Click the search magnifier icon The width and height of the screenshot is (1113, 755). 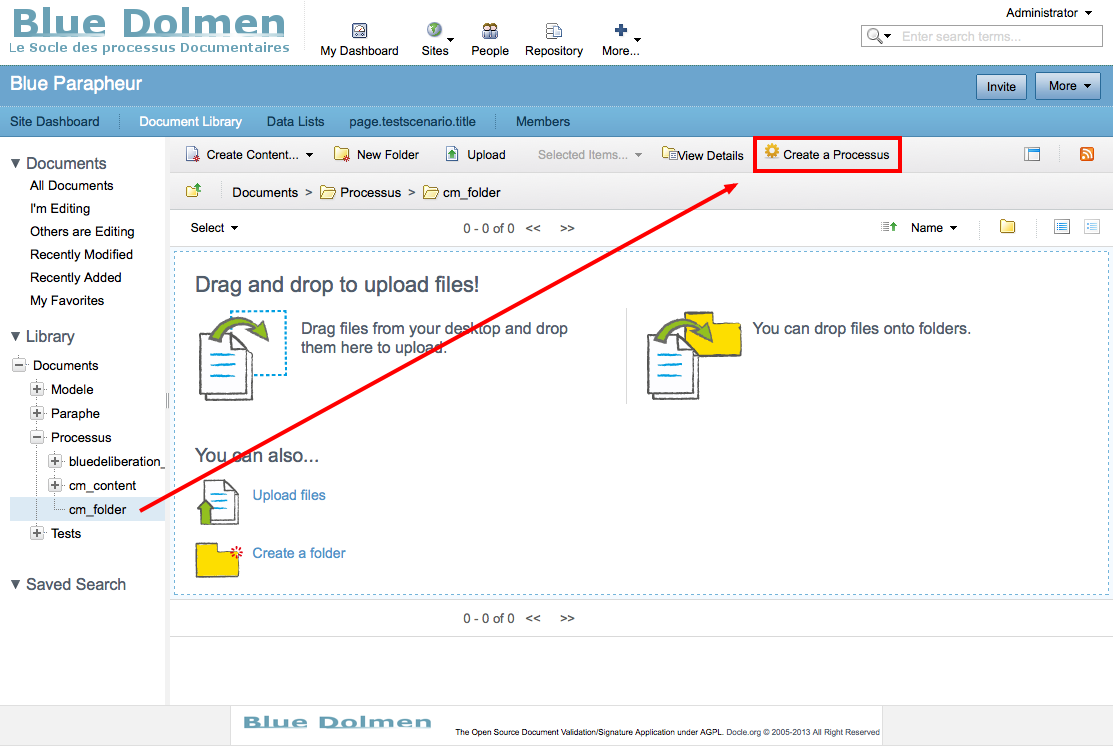click(x=874, y=35)
